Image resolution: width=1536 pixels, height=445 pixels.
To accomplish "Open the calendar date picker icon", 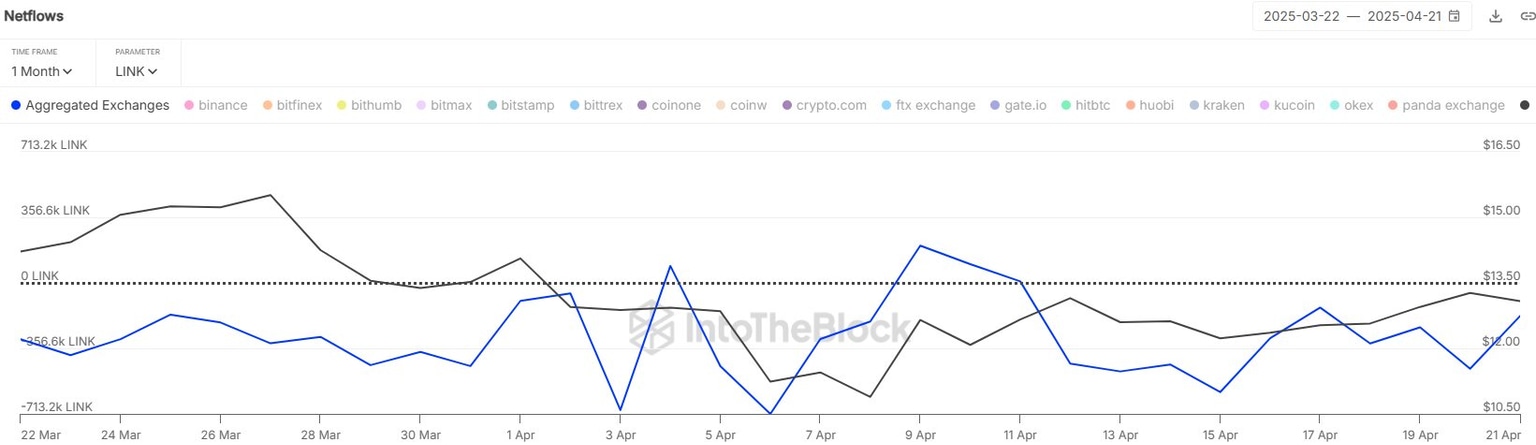I will 1454,16.
